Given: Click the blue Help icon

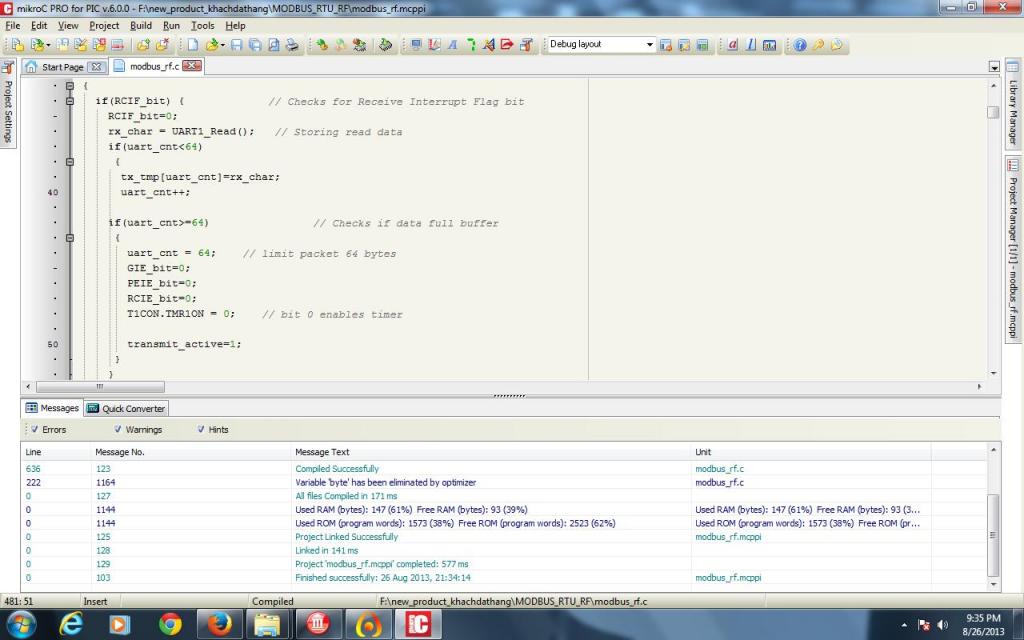Looking at the screenshot, I should point(799,45).
